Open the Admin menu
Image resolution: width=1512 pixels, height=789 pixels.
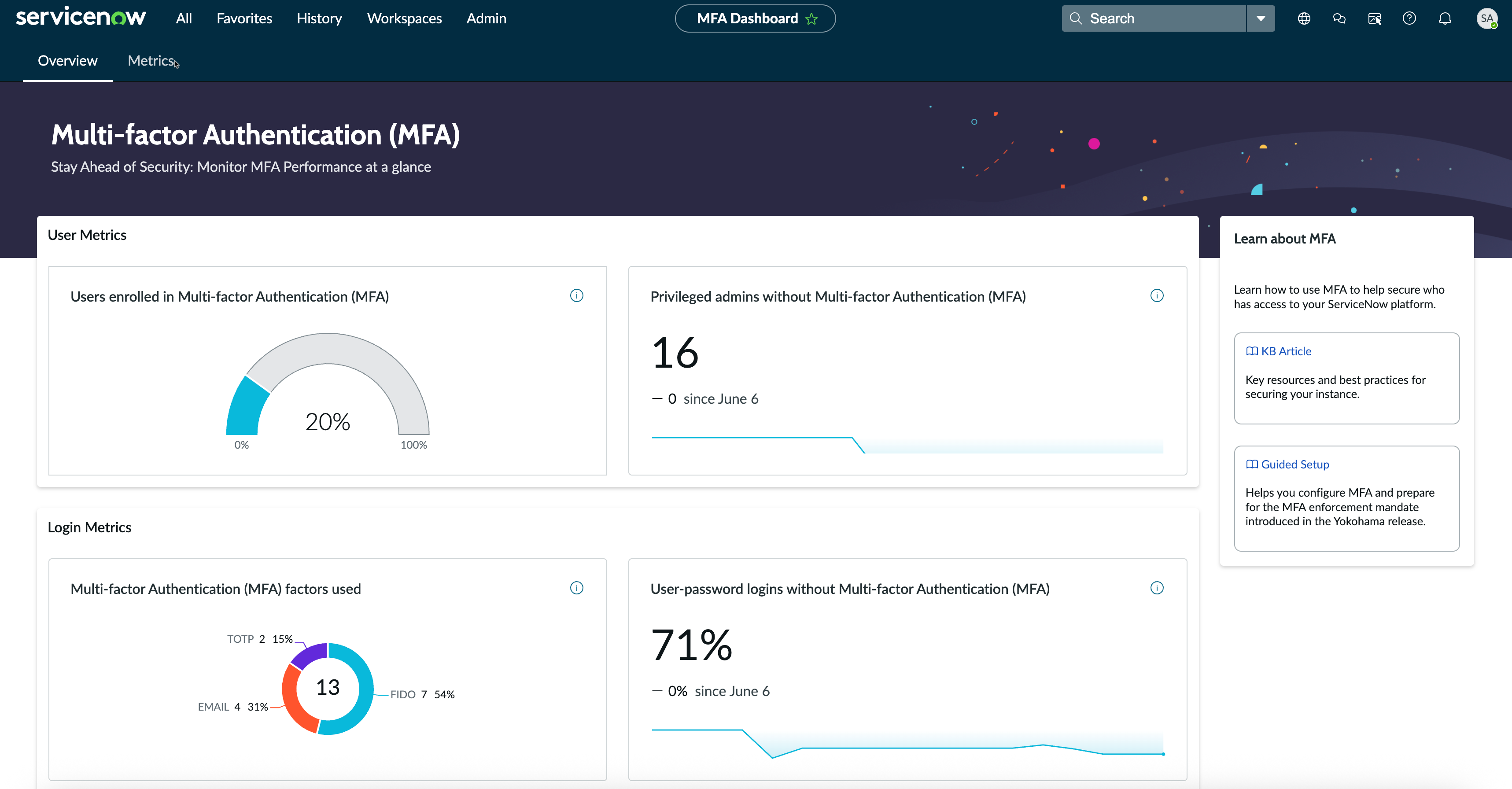coord(486,18)
